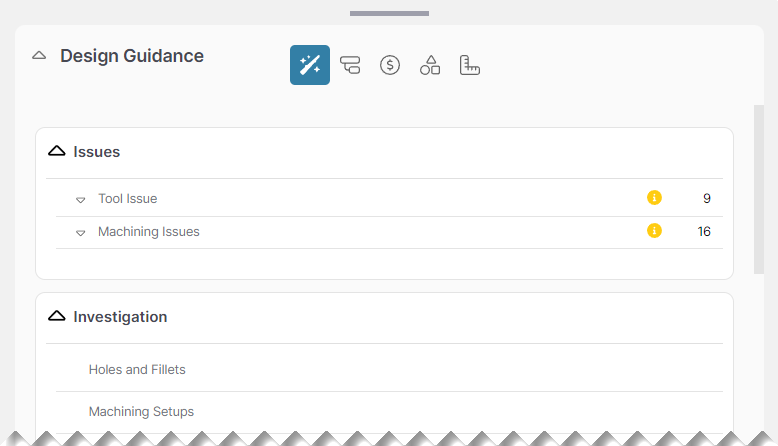Select the Tool Issue label

click(x=127, y=199)
